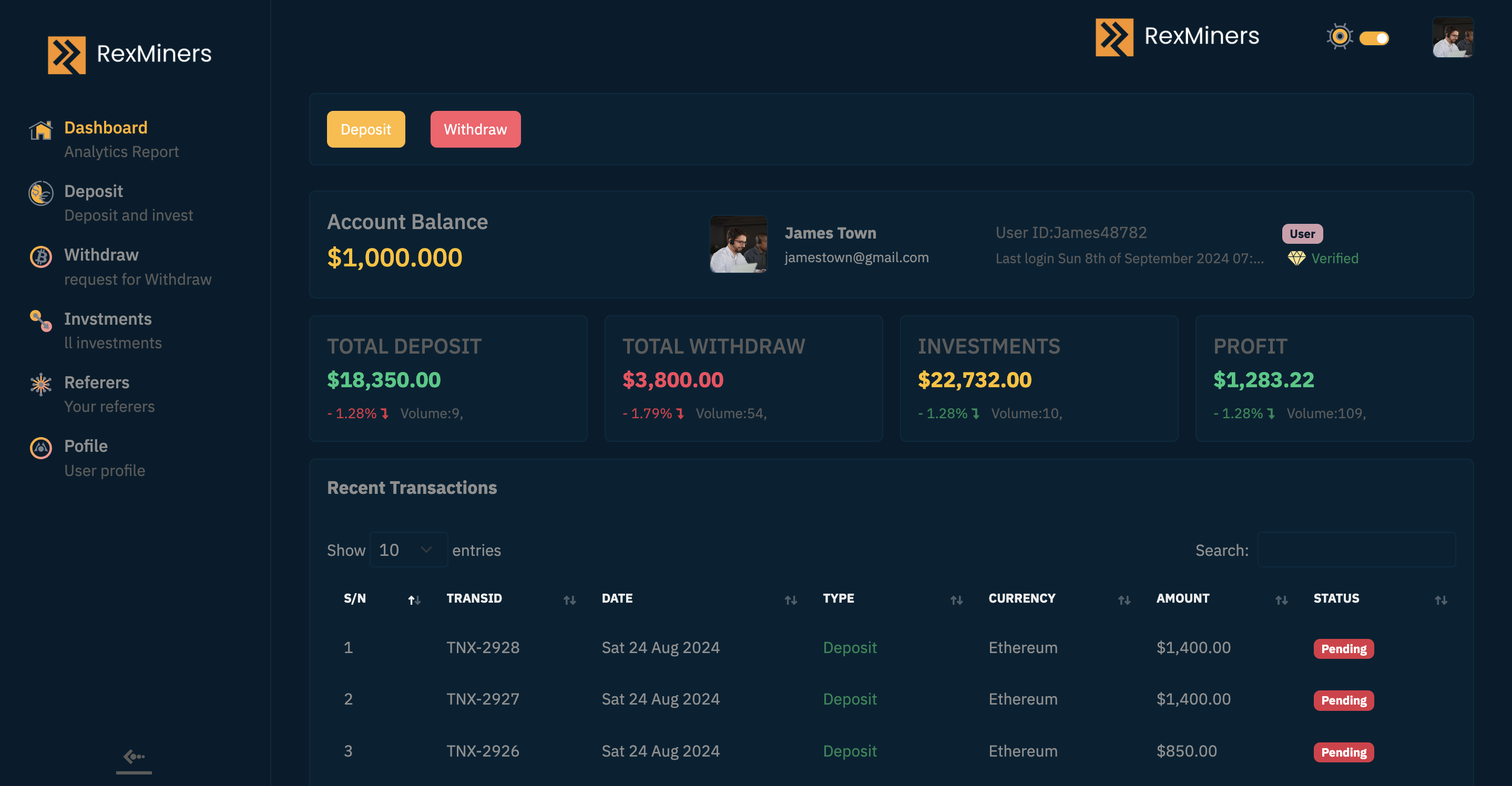Click the sidebar collapse arrow icon

point(134,757)
